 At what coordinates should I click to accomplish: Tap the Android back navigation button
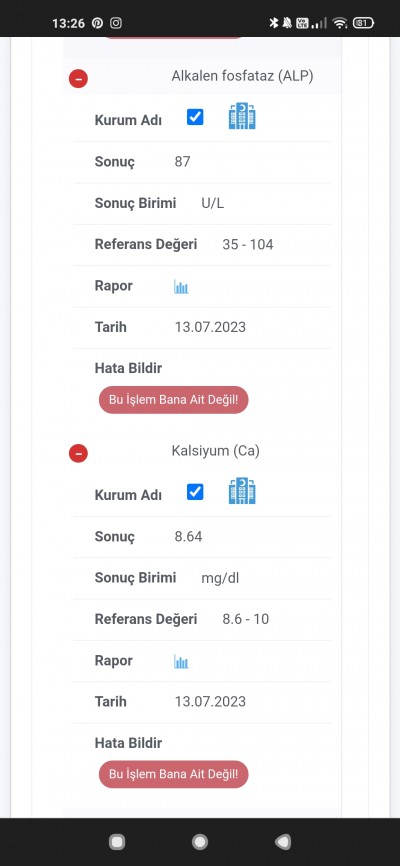click(x=282, y=842)
